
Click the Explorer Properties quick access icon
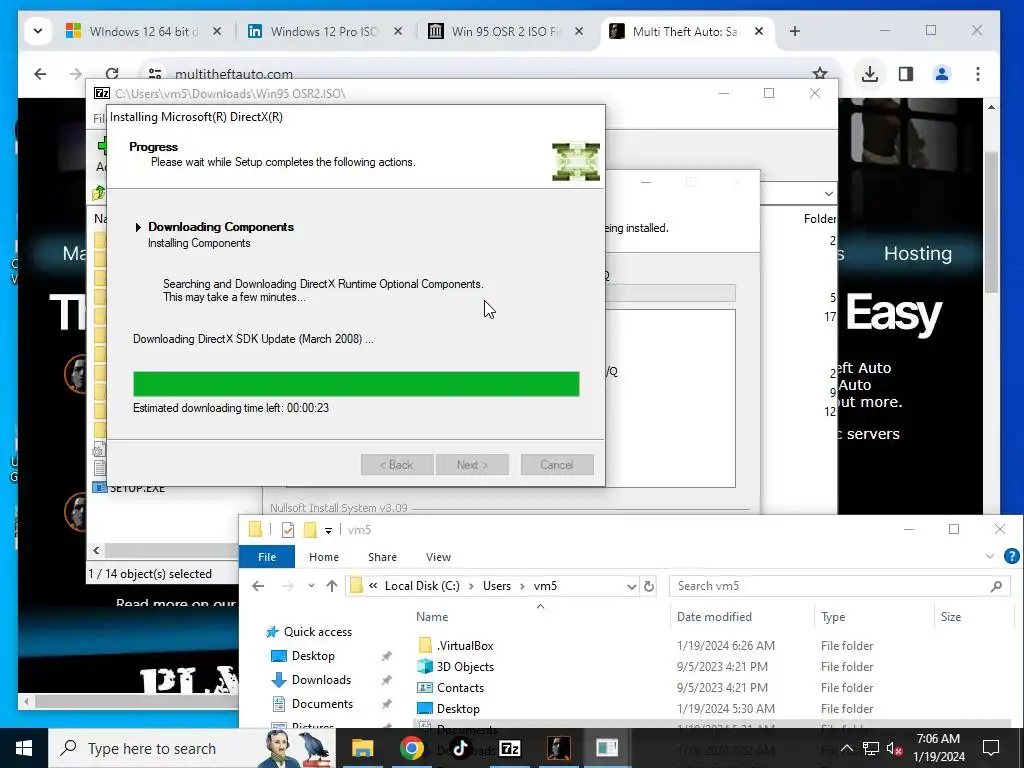click(288, 530)
